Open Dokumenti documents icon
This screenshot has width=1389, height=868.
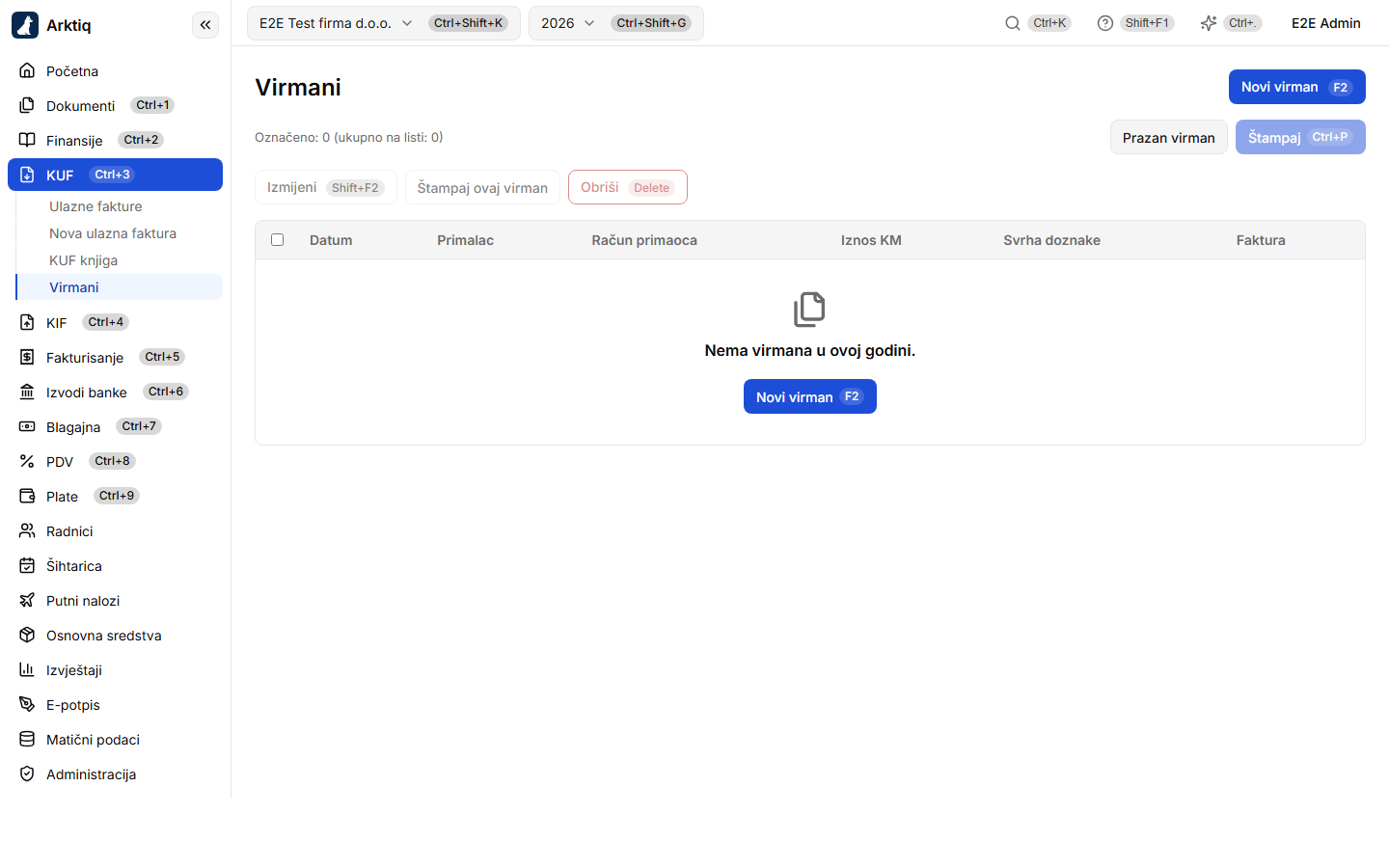[27, 105]
